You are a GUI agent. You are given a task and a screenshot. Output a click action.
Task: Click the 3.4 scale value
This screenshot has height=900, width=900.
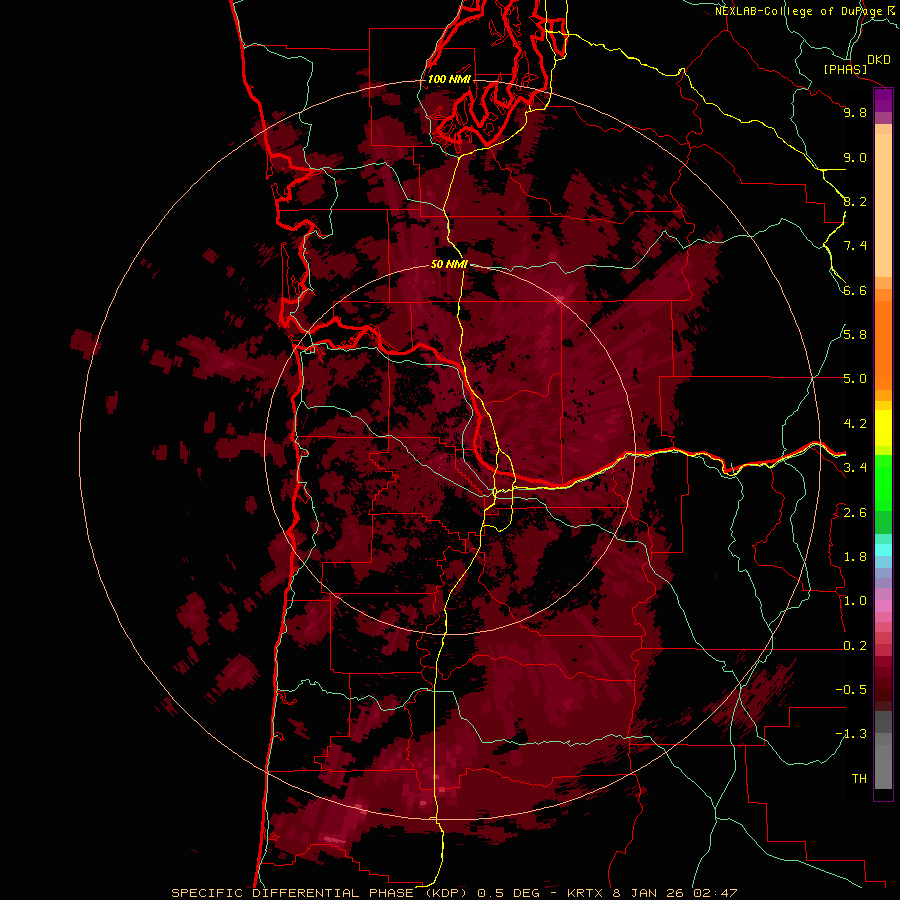(x=855, y=468)
